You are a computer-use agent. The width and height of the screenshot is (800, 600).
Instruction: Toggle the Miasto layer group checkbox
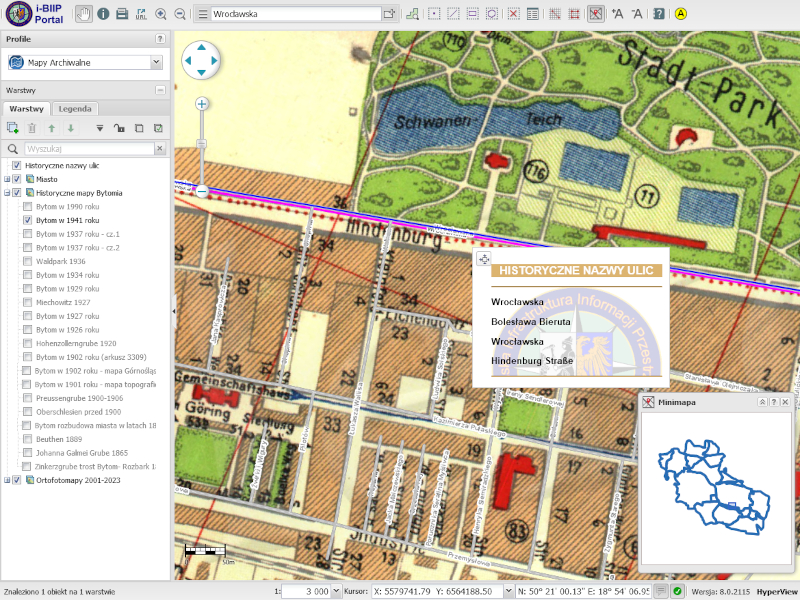click(x=17, y=179)
